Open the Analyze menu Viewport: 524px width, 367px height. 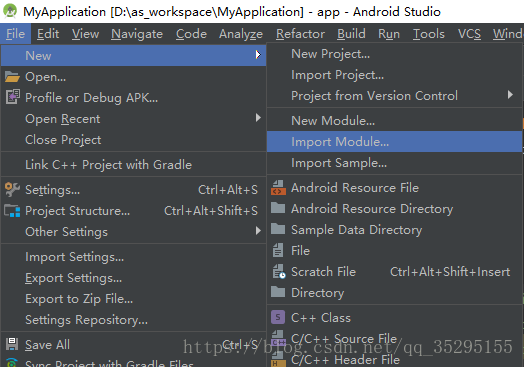click(x=241, y=34)
